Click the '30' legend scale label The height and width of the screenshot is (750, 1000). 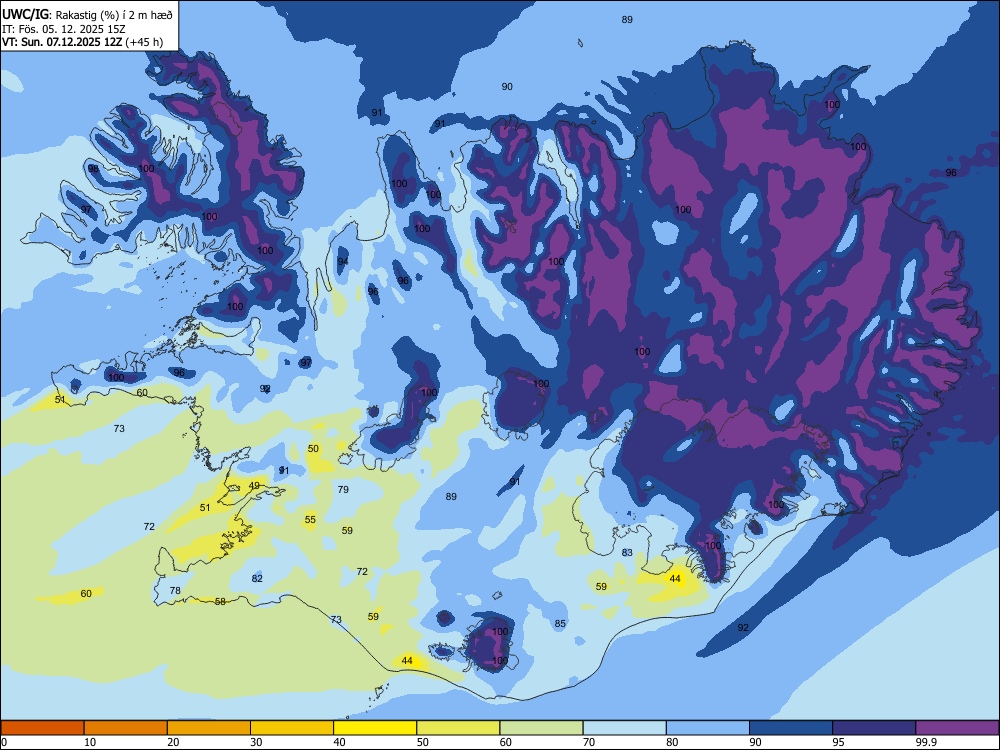pos(256,742)
